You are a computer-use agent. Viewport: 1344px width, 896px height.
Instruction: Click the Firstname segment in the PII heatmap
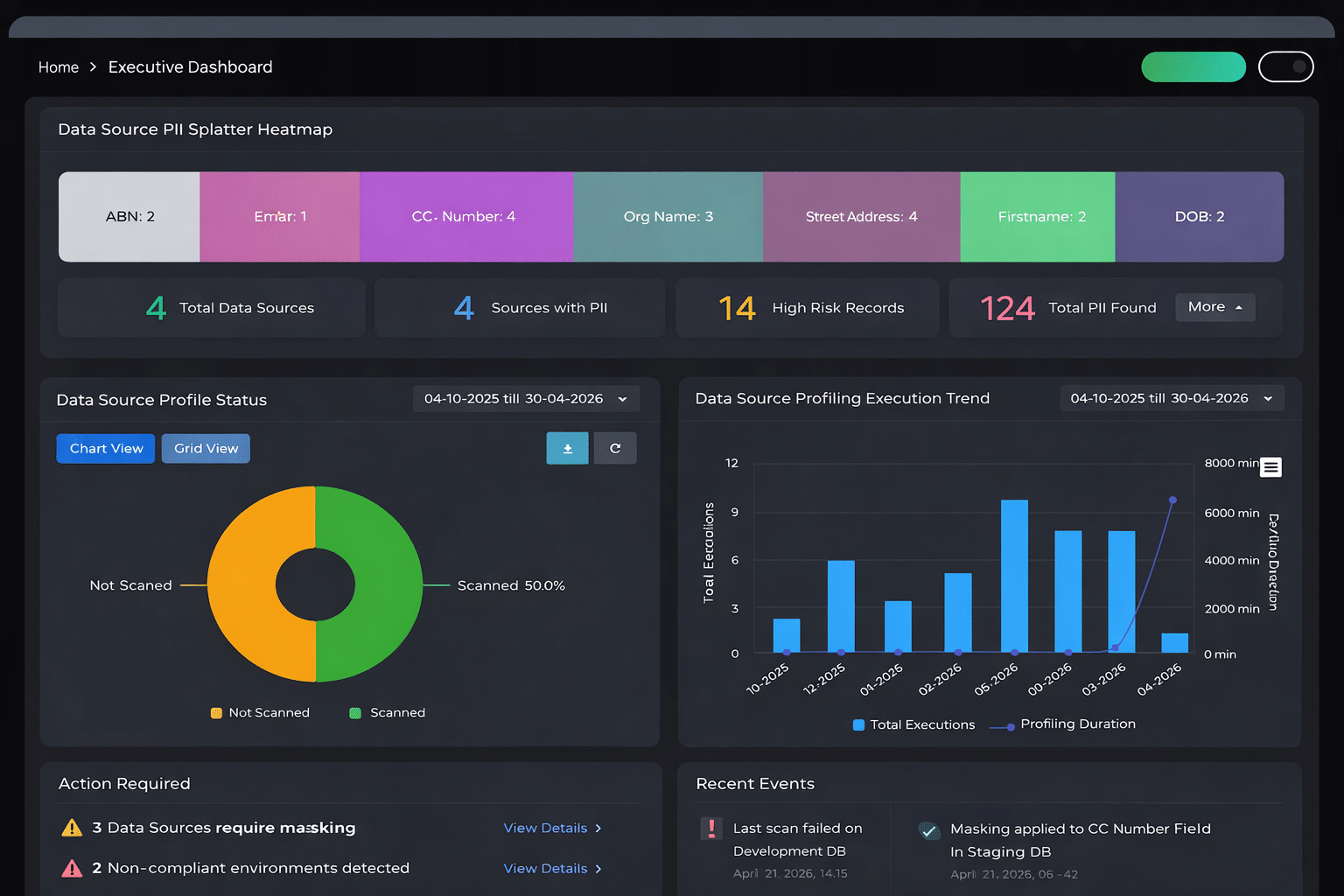pyautogui.click(x=1038, y=216)
